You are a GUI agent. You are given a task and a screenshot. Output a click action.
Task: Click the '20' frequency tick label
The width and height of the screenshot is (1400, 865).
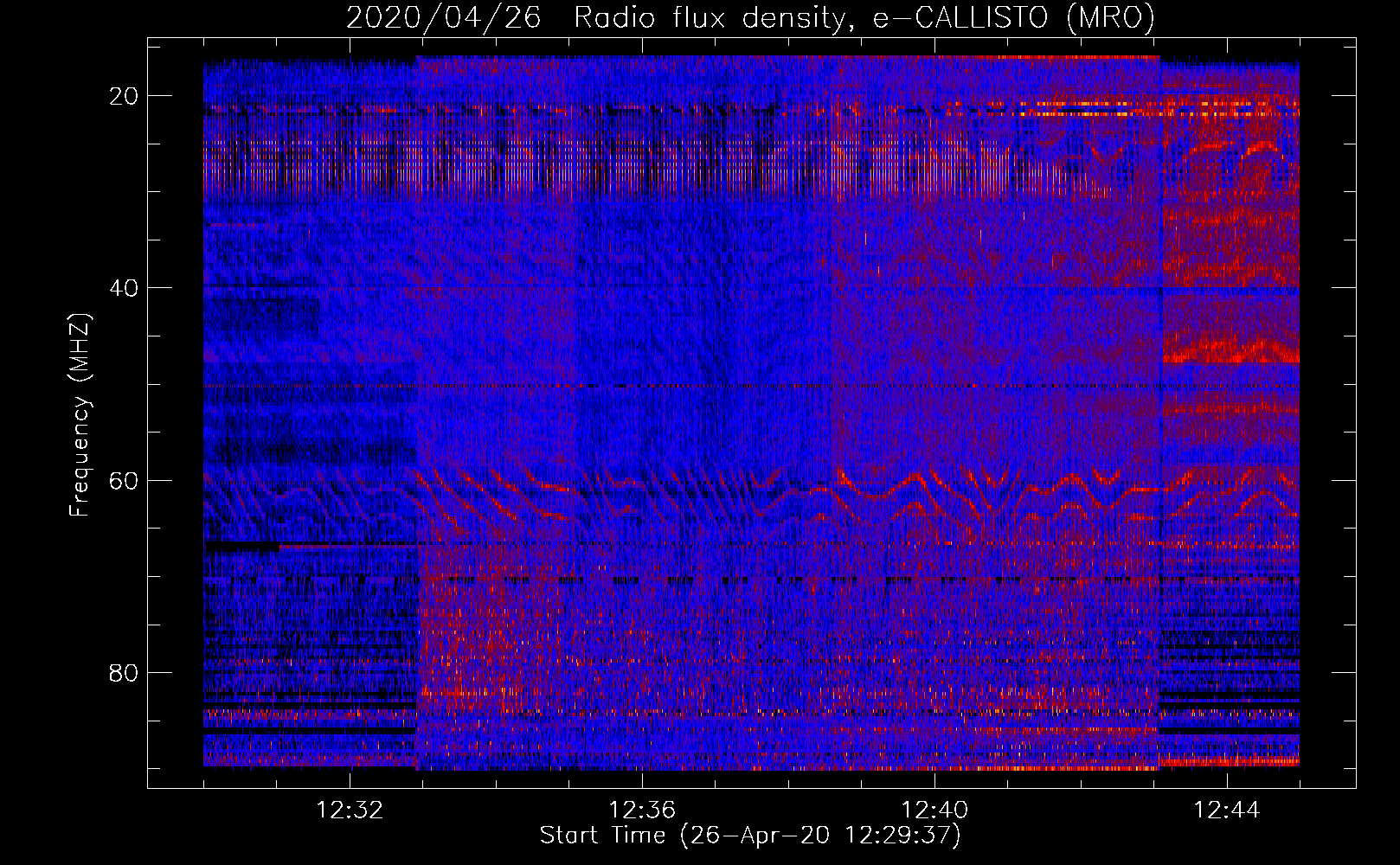124,96
